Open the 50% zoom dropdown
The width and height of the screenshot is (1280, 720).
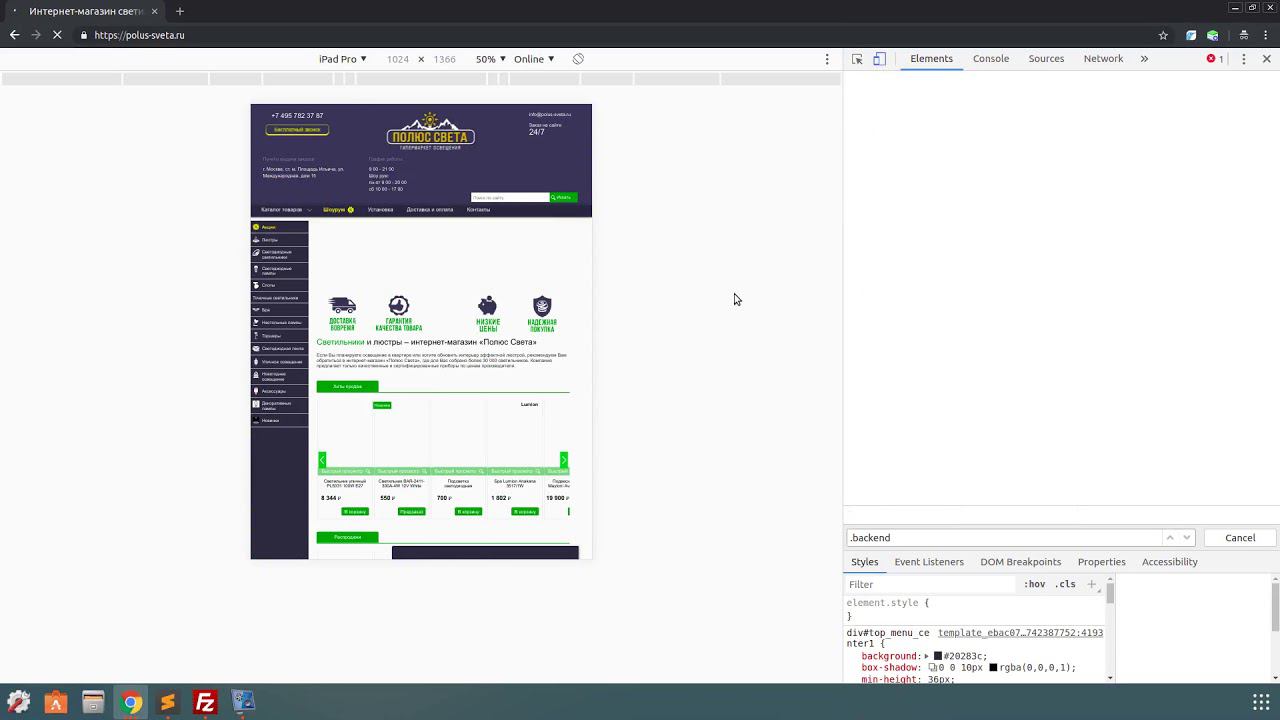point(490,59)
